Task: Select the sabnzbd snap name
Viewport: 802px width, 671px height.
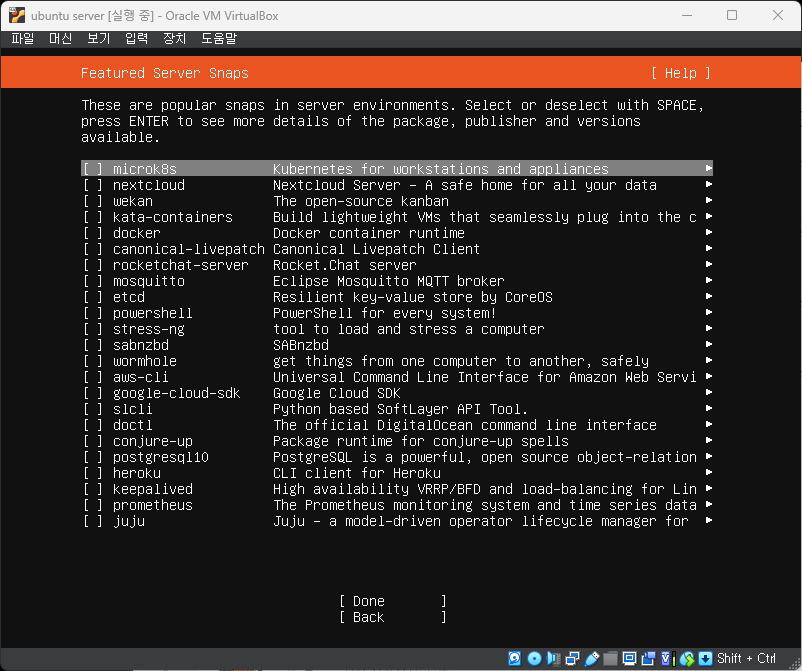Action: (141, 345)
